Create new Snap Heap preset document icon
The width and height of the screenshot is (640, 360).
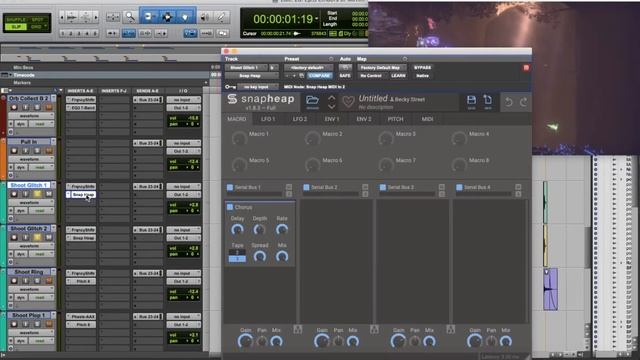pos(488,101)
